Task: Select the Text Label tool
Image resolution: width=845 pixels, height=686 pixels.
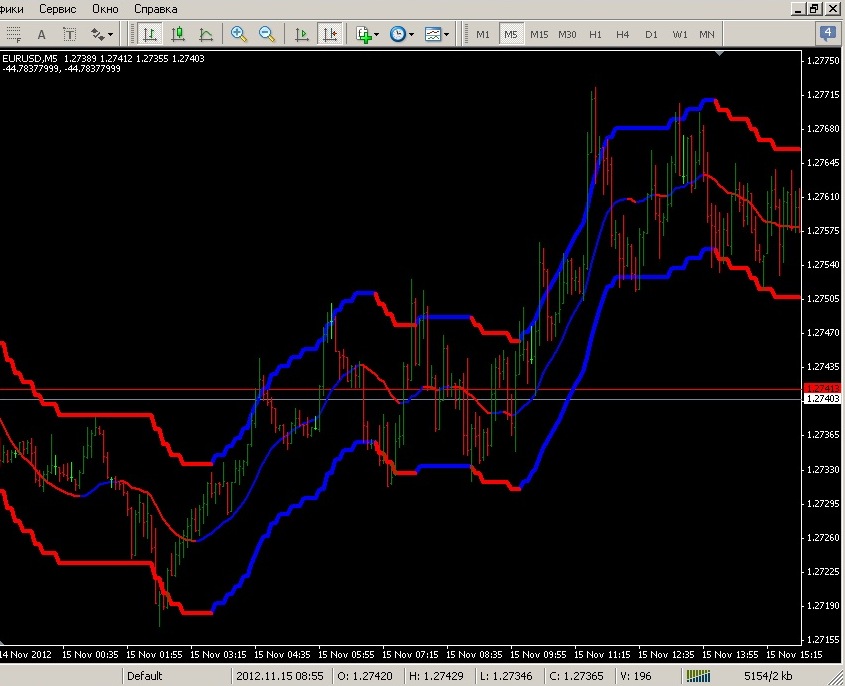Action: coord(70,34)
